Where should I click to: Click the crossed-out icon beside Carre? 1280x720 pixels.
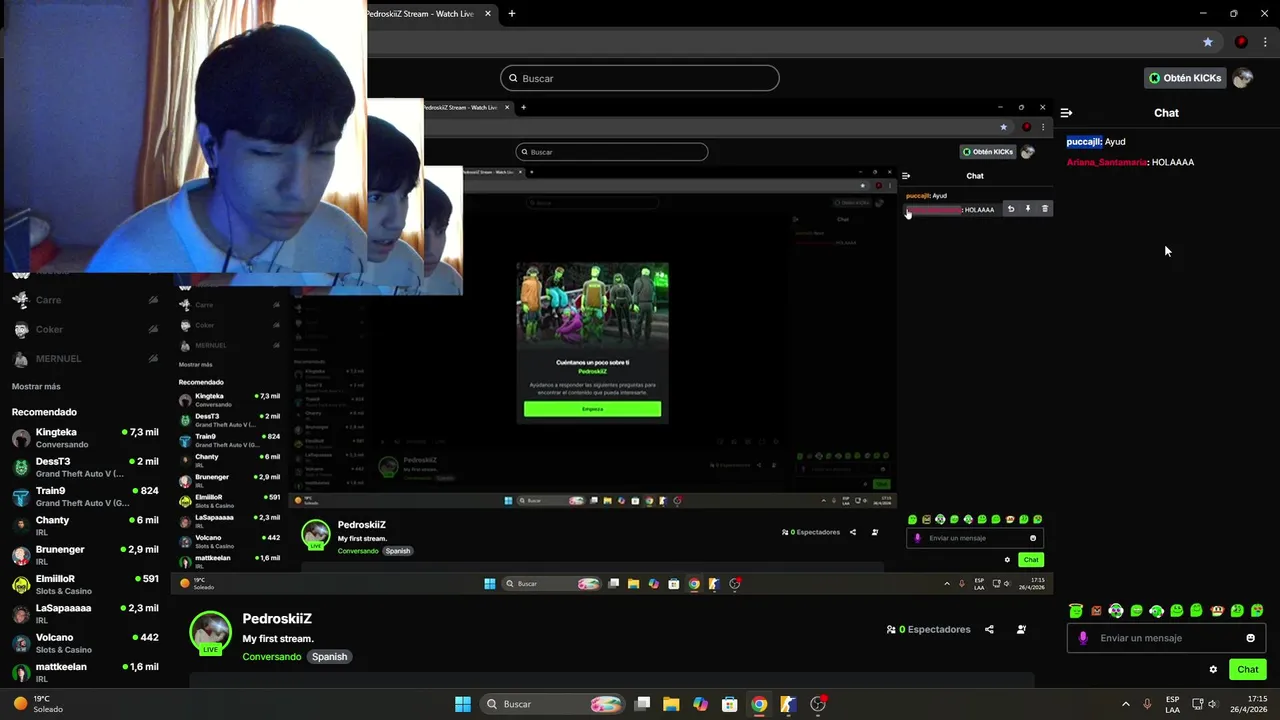click(153, 300)
